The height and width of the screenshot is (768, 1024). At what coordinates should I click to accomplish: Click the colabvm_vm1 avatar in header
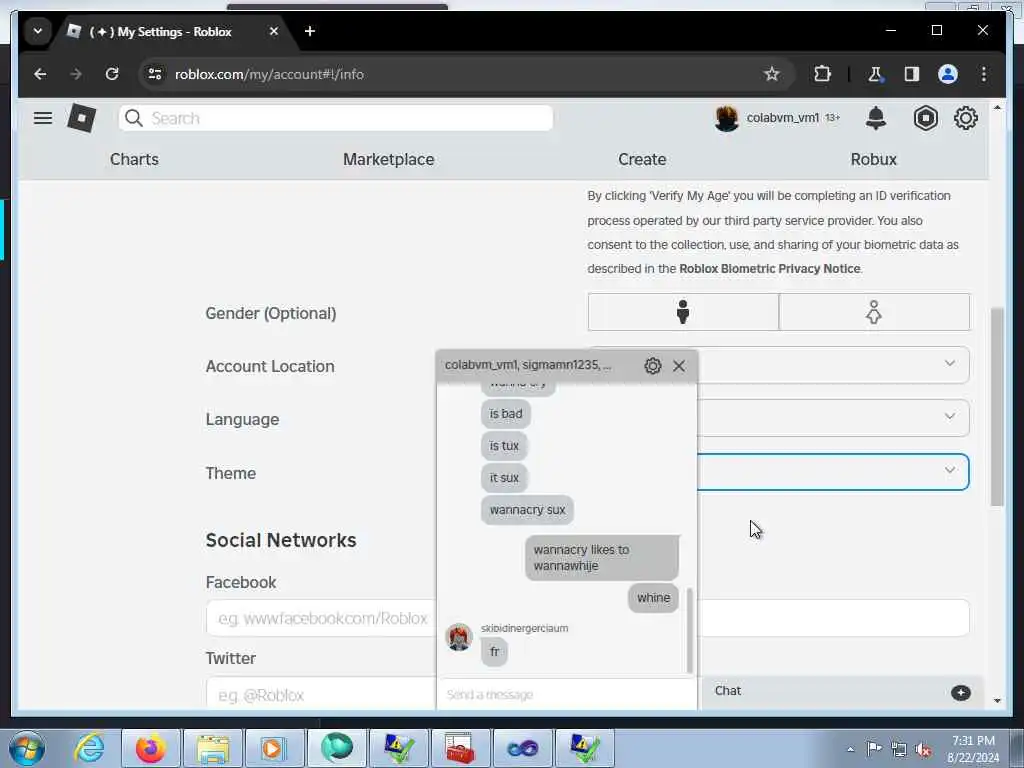(726, 118)
